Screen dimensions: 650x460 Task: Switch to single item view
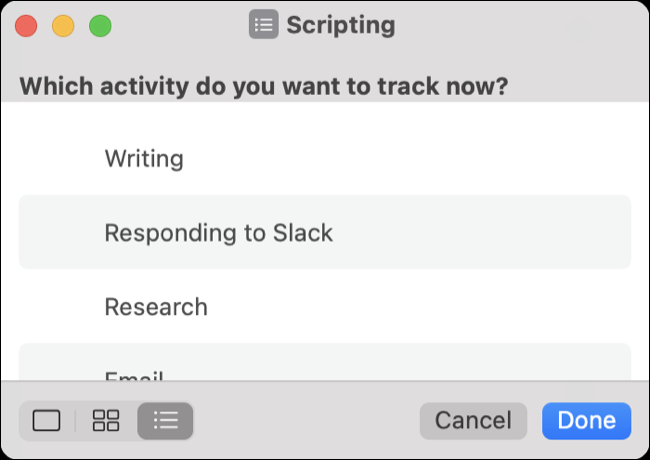[47, 421]
